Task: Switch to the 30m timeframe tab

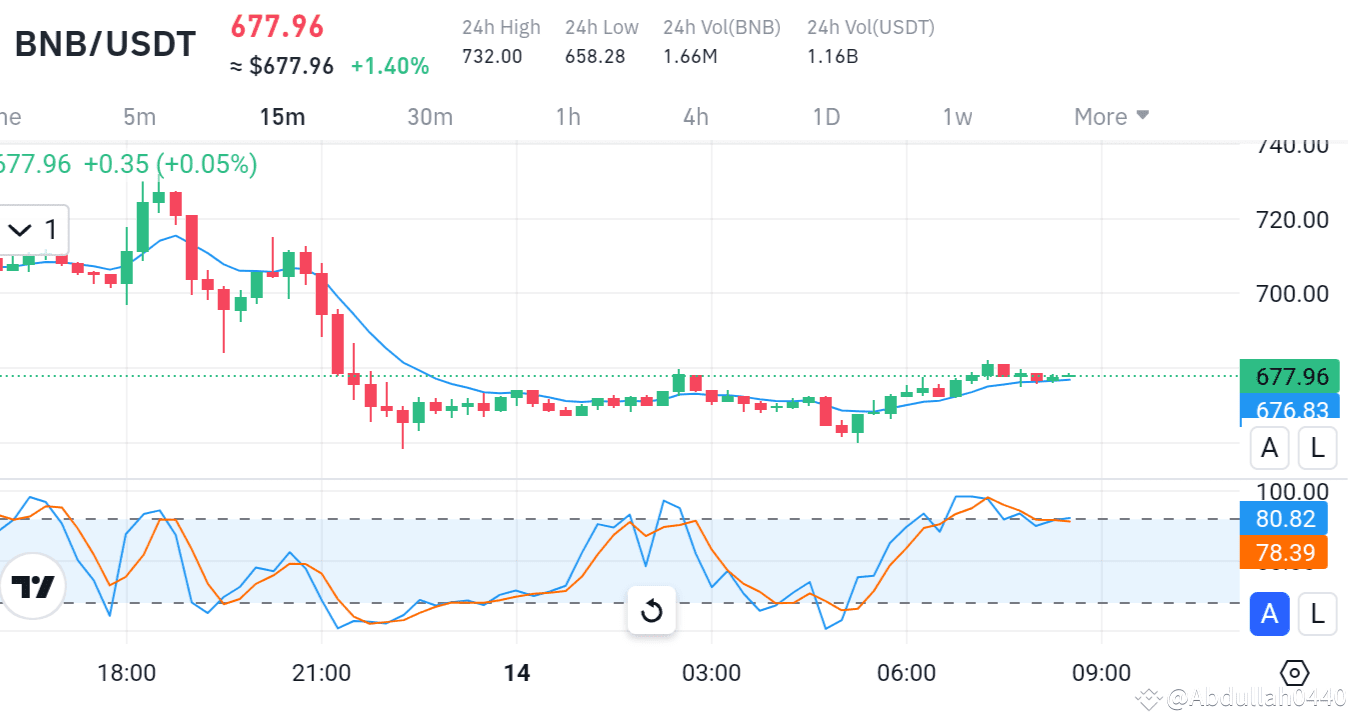Action: click(430, 117)
